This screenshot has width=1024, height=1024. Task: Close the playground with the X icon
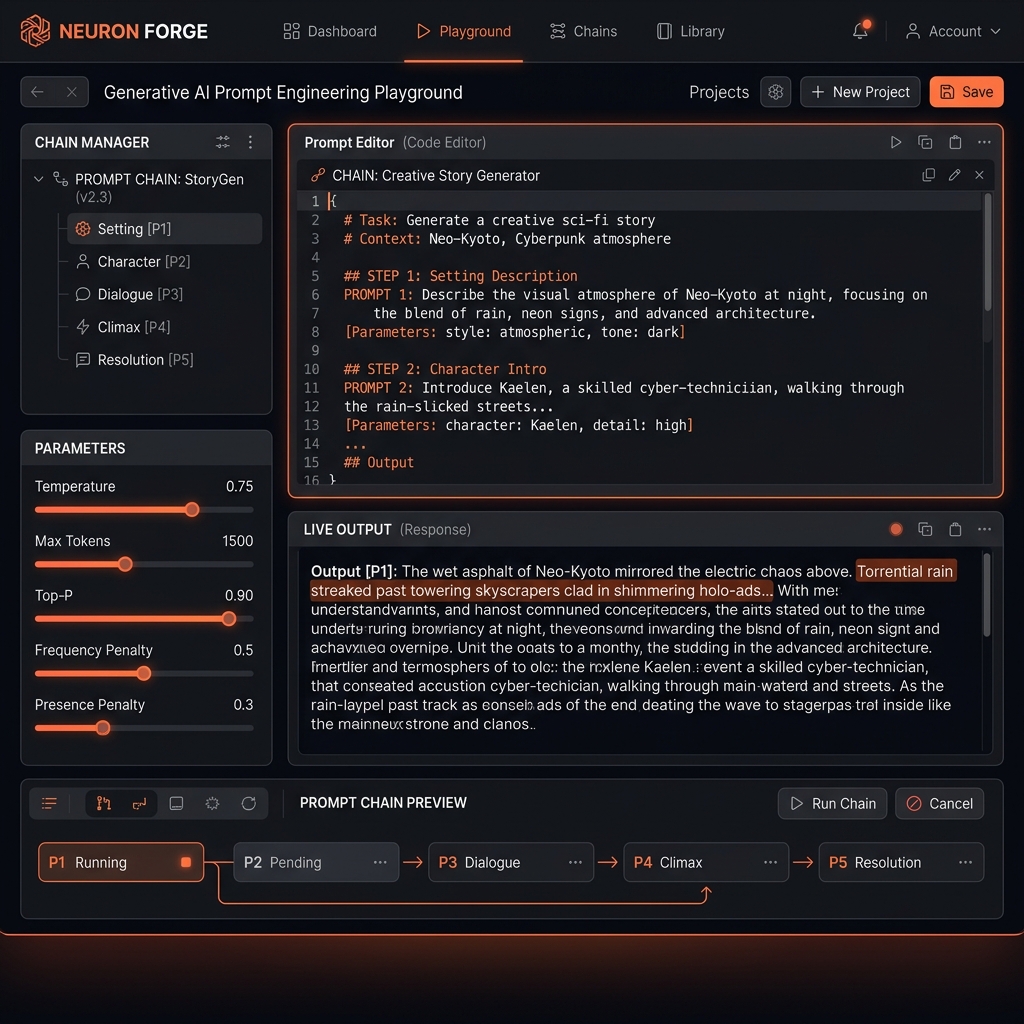click(72, 92)
